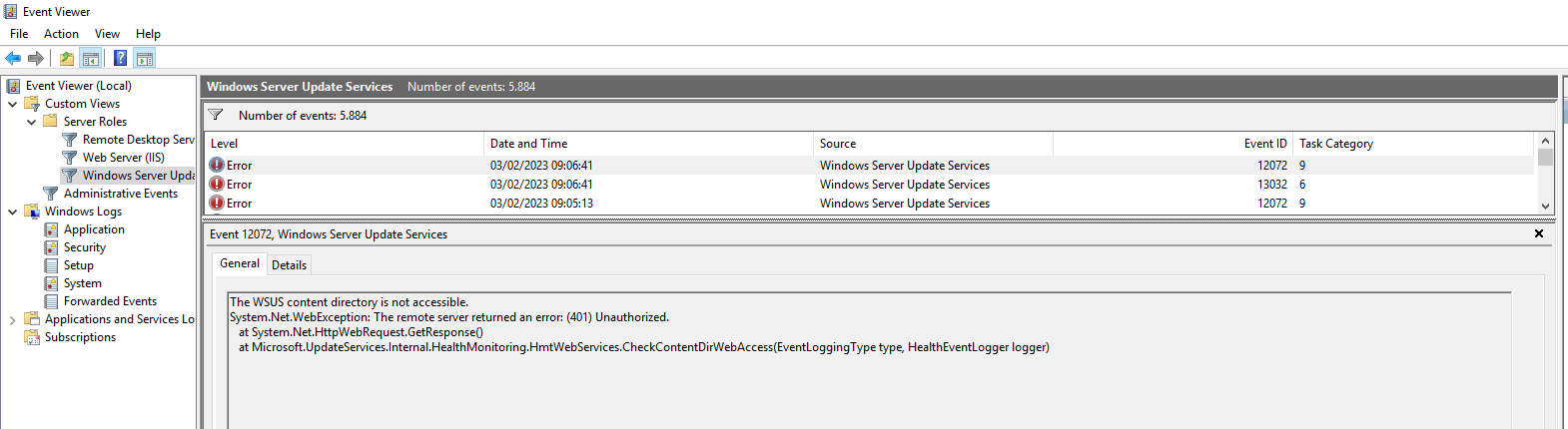
Task: Open the Action menu
Action: pyautogui.click(x=61, y=34)
